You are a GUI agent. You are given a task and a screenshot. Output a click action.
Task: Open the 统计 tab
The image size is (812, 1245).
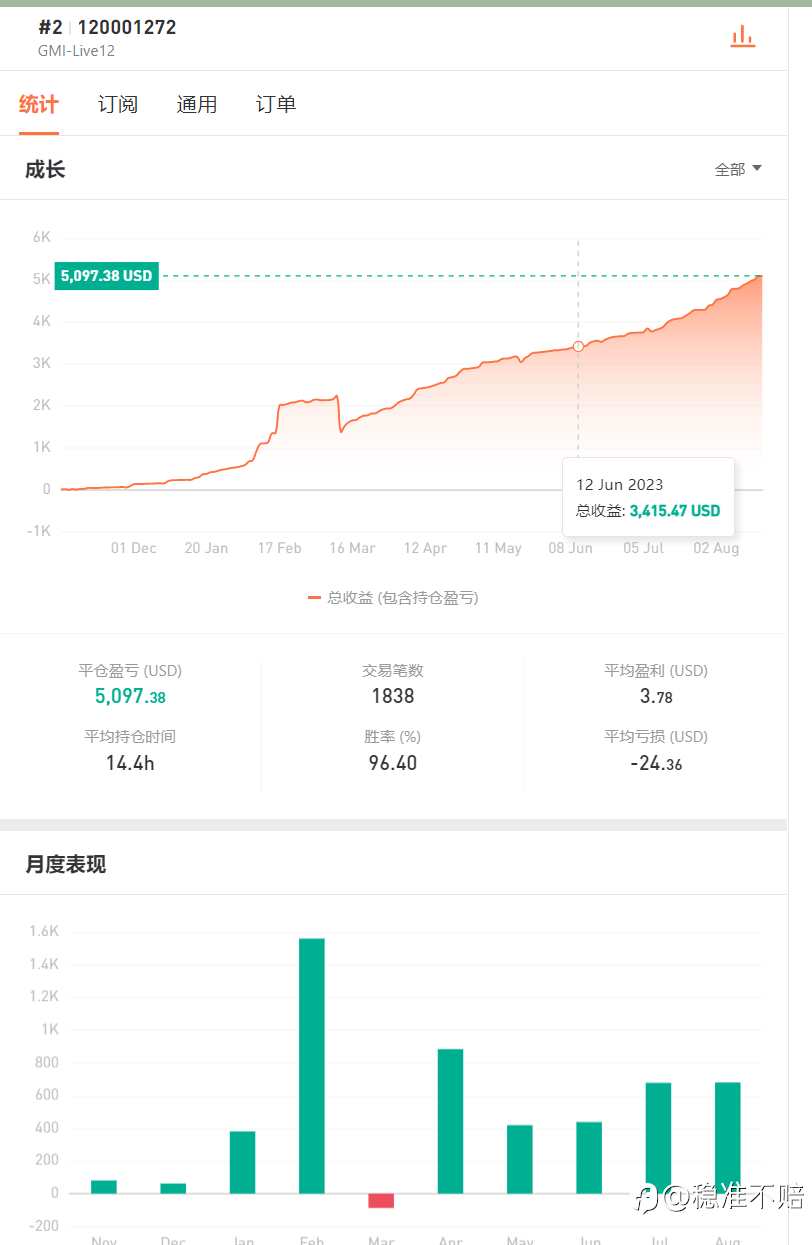(x=39, y=104)
